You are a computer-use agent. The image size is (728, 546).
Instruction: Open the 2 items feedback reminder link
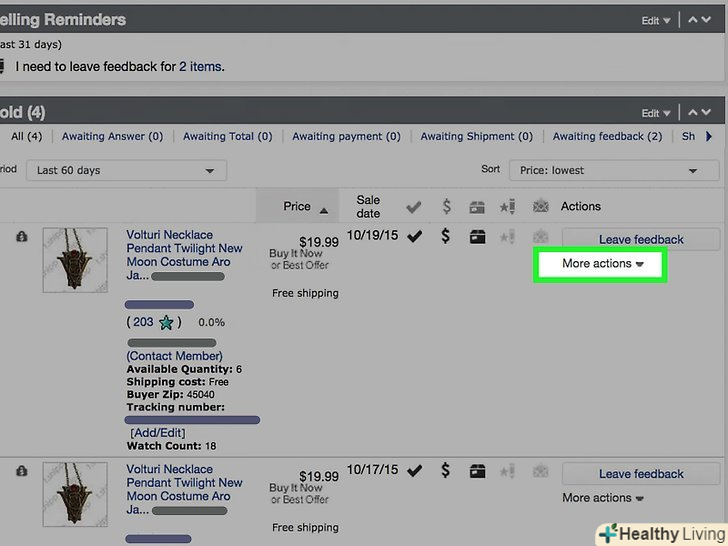(200, 67)
